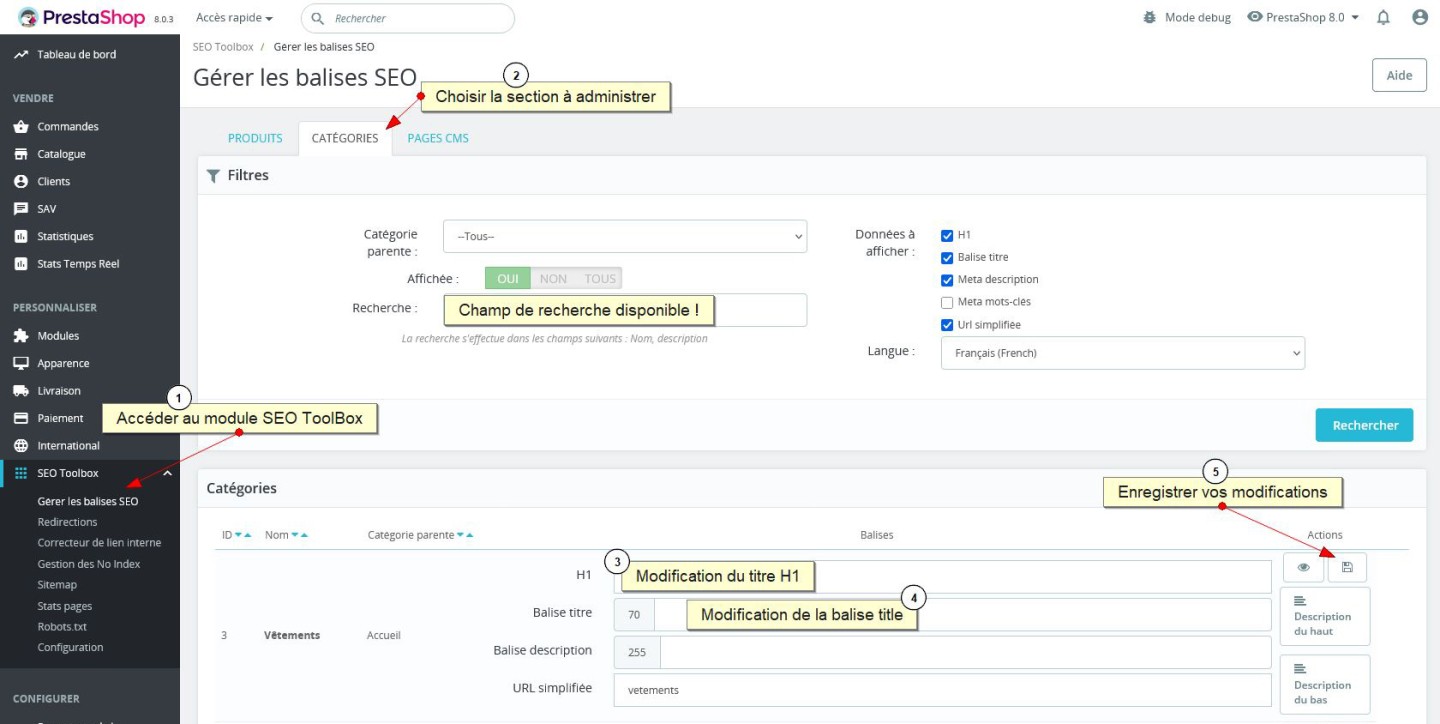Screen dimensions: 1440x724
Task: Open the Catégorie parente dropdown
Action: [625, 236]
